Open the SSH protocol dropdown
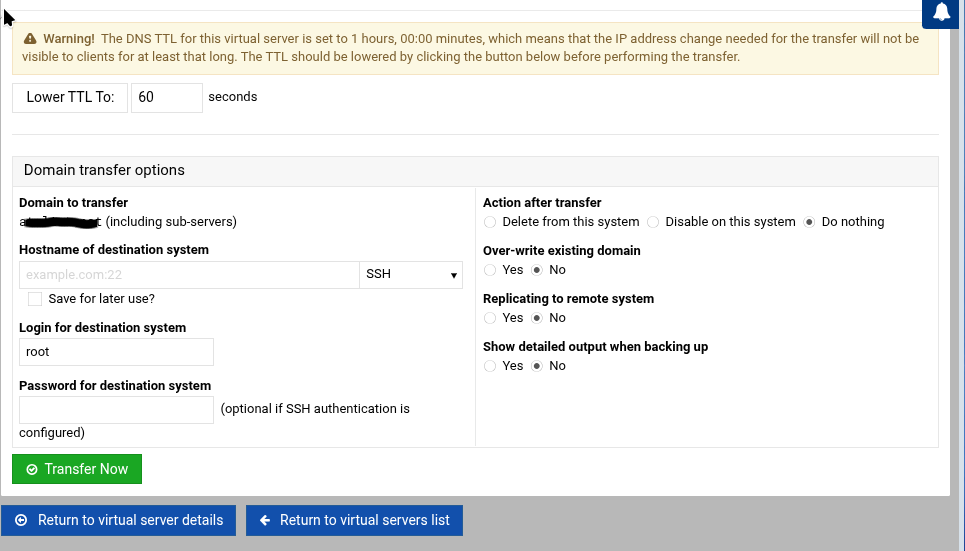The width and height of the screenshot is (965, 551). click(x=411, y=274)
